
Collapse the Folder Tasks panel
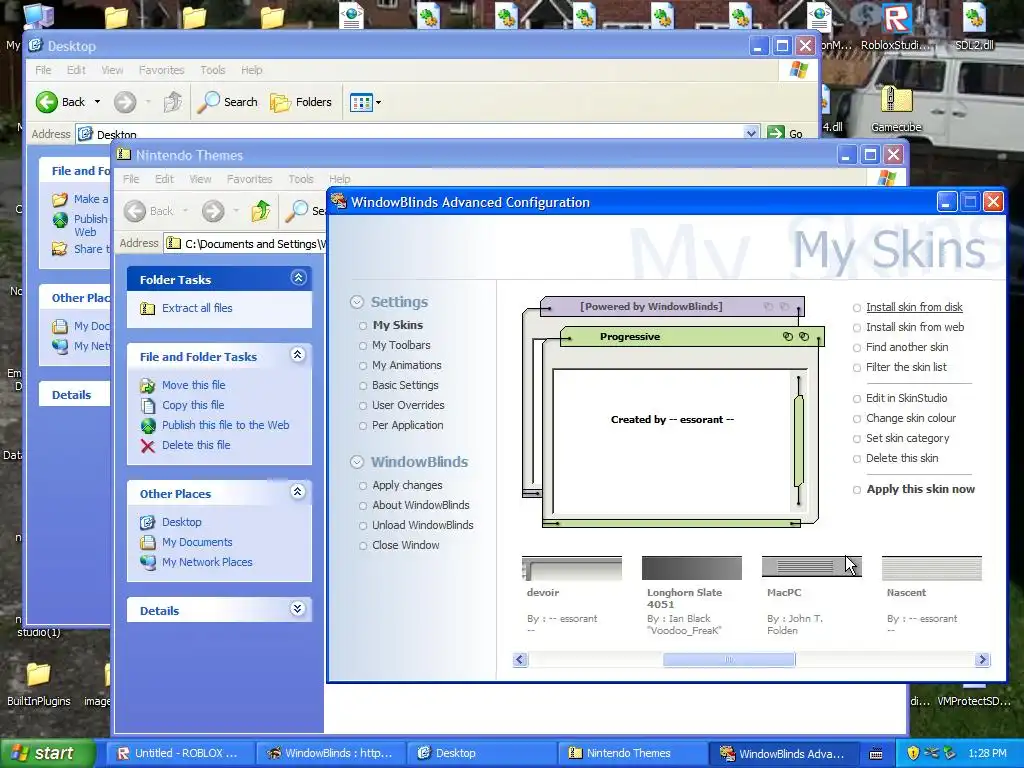[298, 278]
